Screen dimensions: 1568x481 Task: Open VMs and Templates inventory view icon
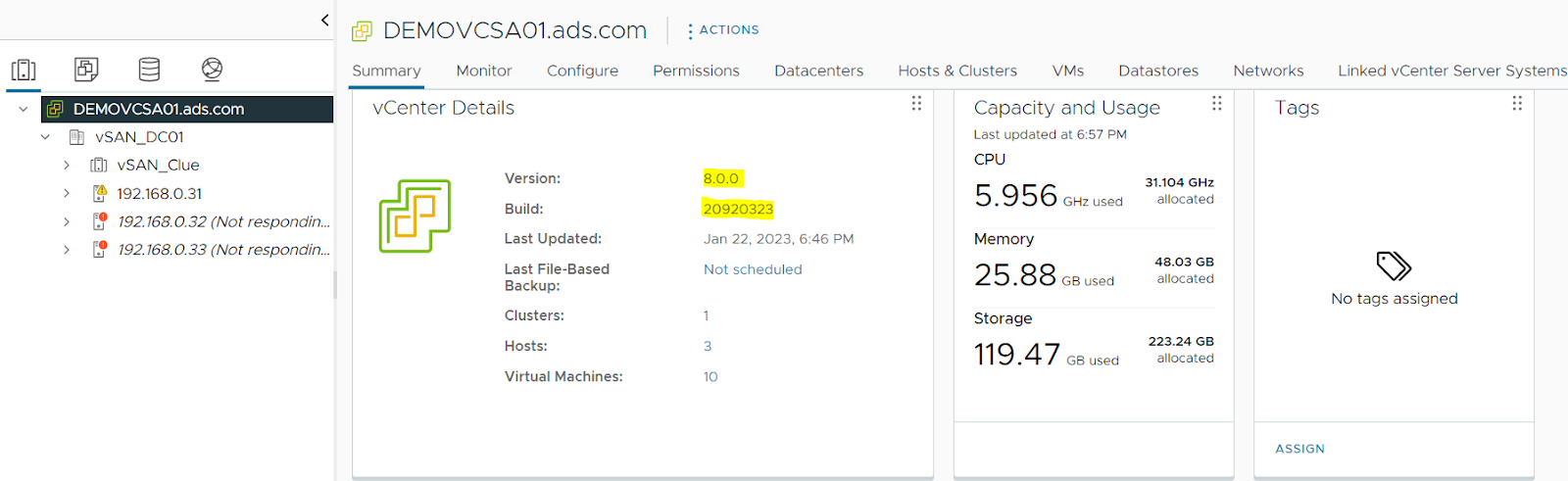[86, 70]
